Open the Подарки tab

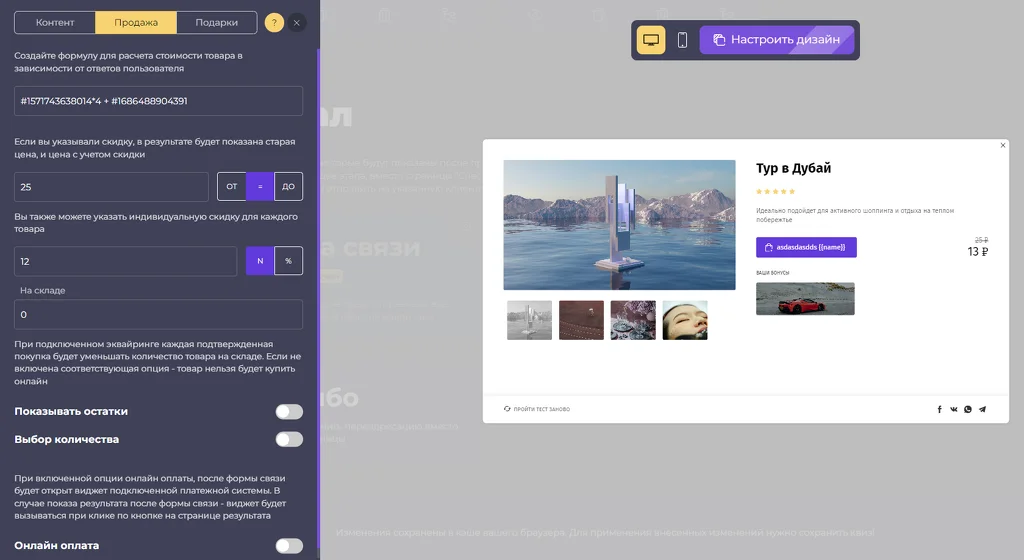pos(216,22)
